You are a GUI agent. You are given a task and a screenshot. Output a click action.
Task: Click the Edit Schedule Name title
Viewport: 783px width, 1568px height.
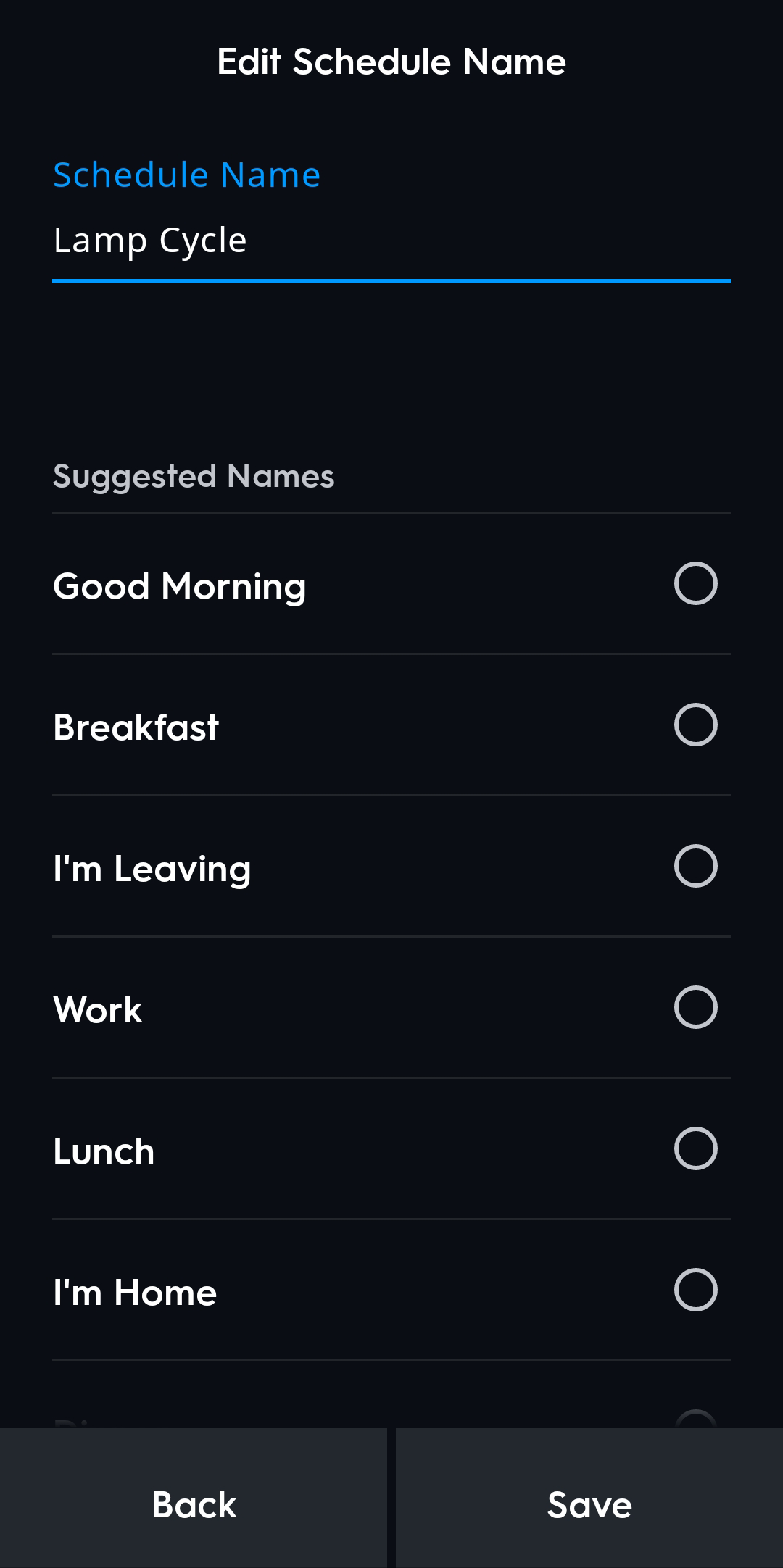[391, 62]
